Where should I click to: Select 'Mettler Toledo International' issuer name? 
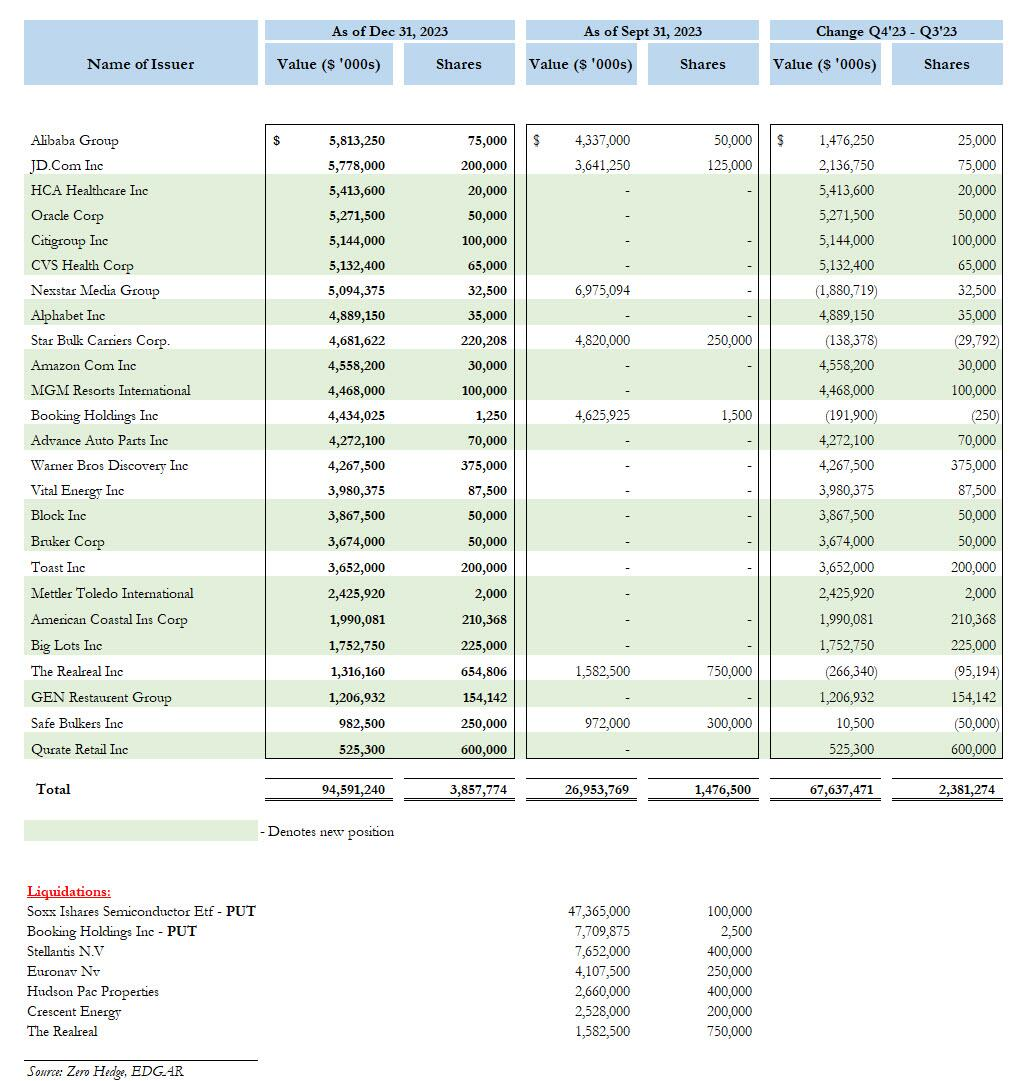pos(112,594)
